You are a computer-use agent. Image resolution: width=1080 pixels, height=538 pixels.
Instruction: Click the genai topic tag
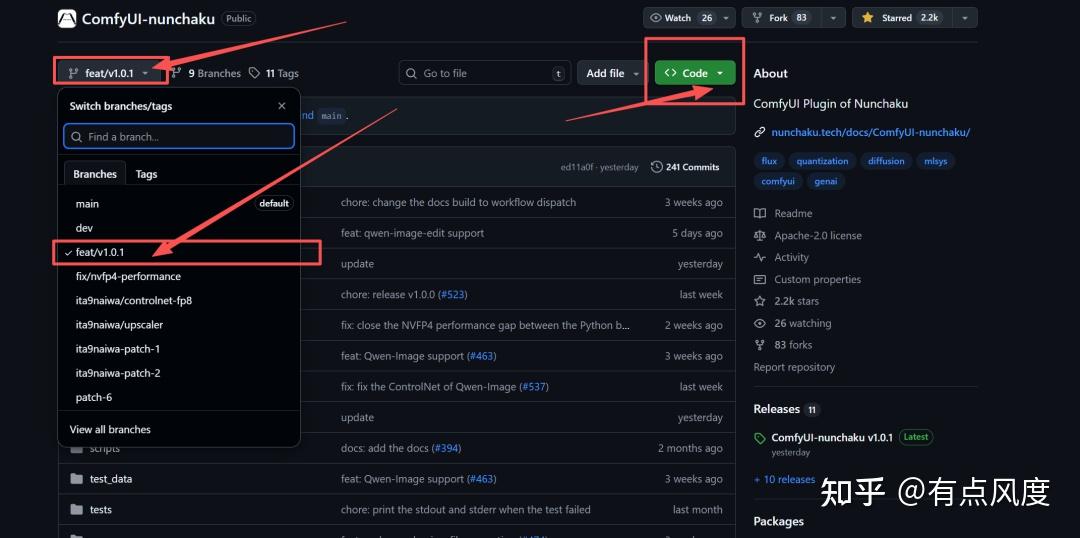tap(825, 182)
